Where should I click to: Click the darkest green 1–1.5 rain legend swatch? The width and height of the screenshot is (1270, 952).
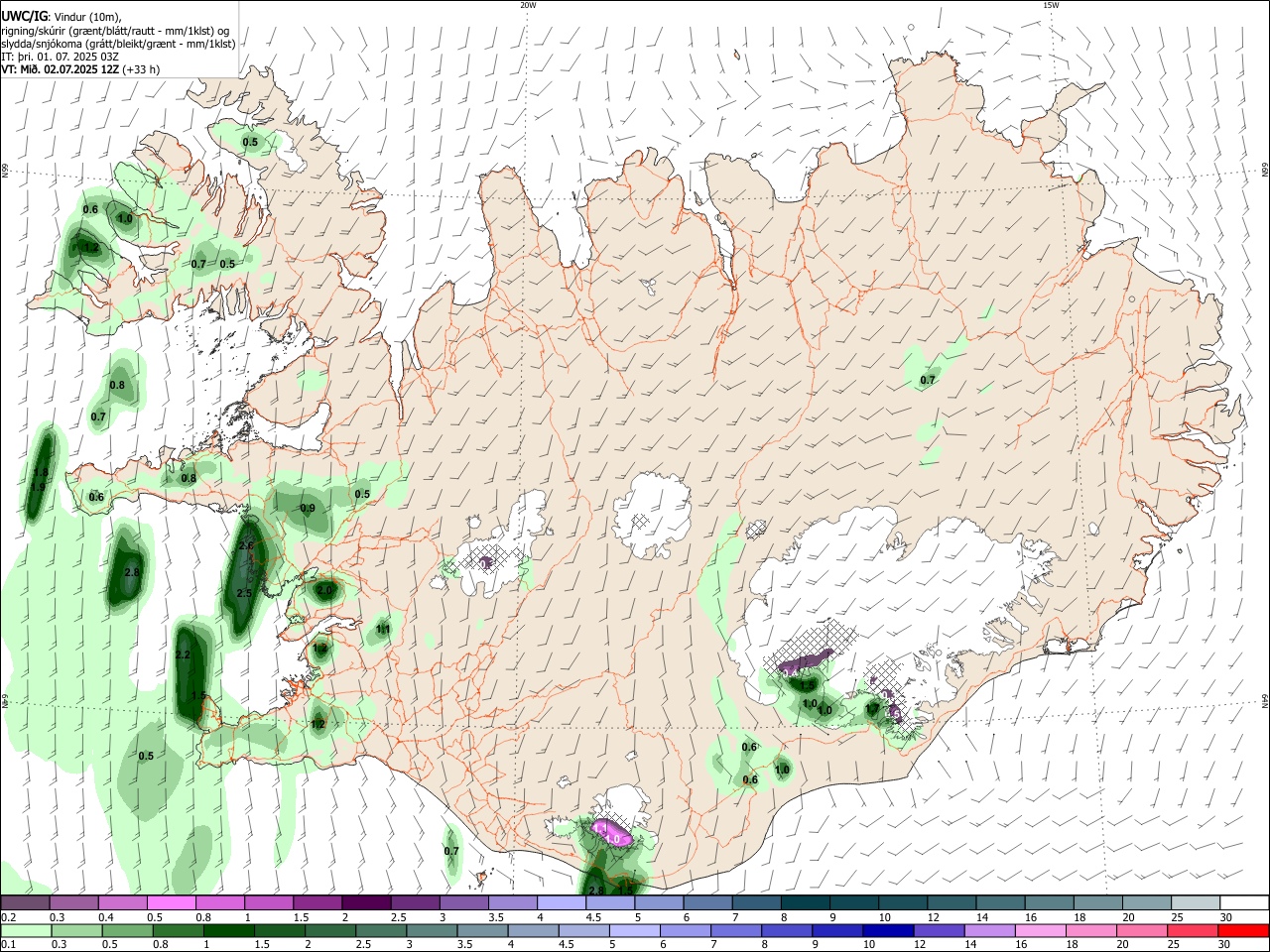point(228,931)
